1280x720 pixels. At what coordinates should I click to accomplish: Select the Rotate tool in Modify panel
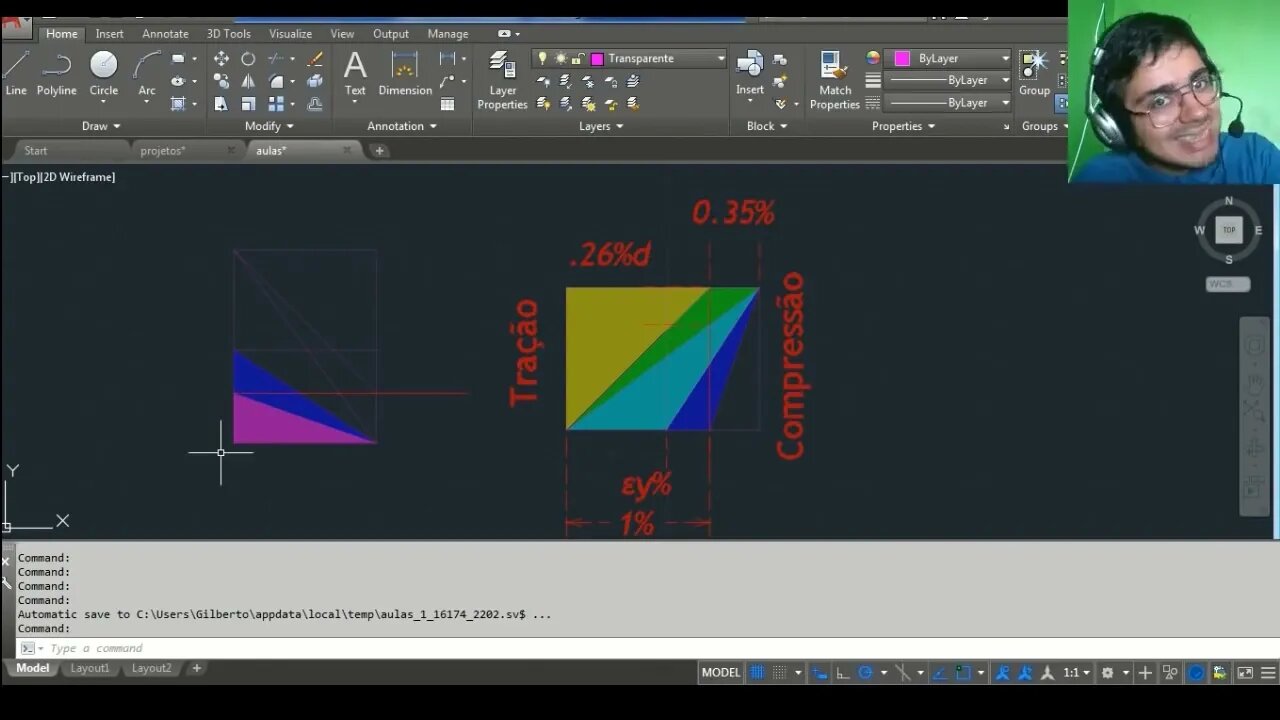point(248,59)
